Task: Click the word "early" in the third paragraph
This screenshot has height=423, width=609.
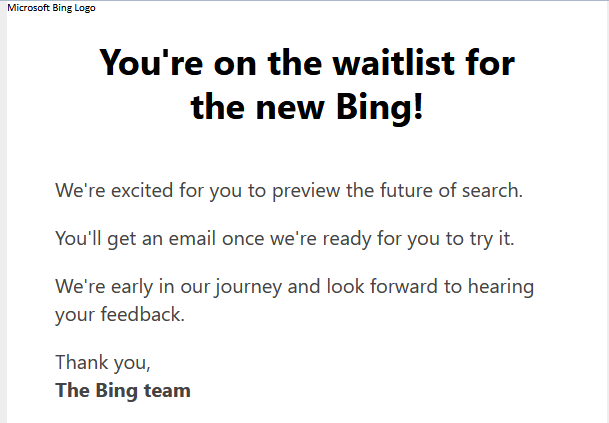Action: tap(132, 287)
